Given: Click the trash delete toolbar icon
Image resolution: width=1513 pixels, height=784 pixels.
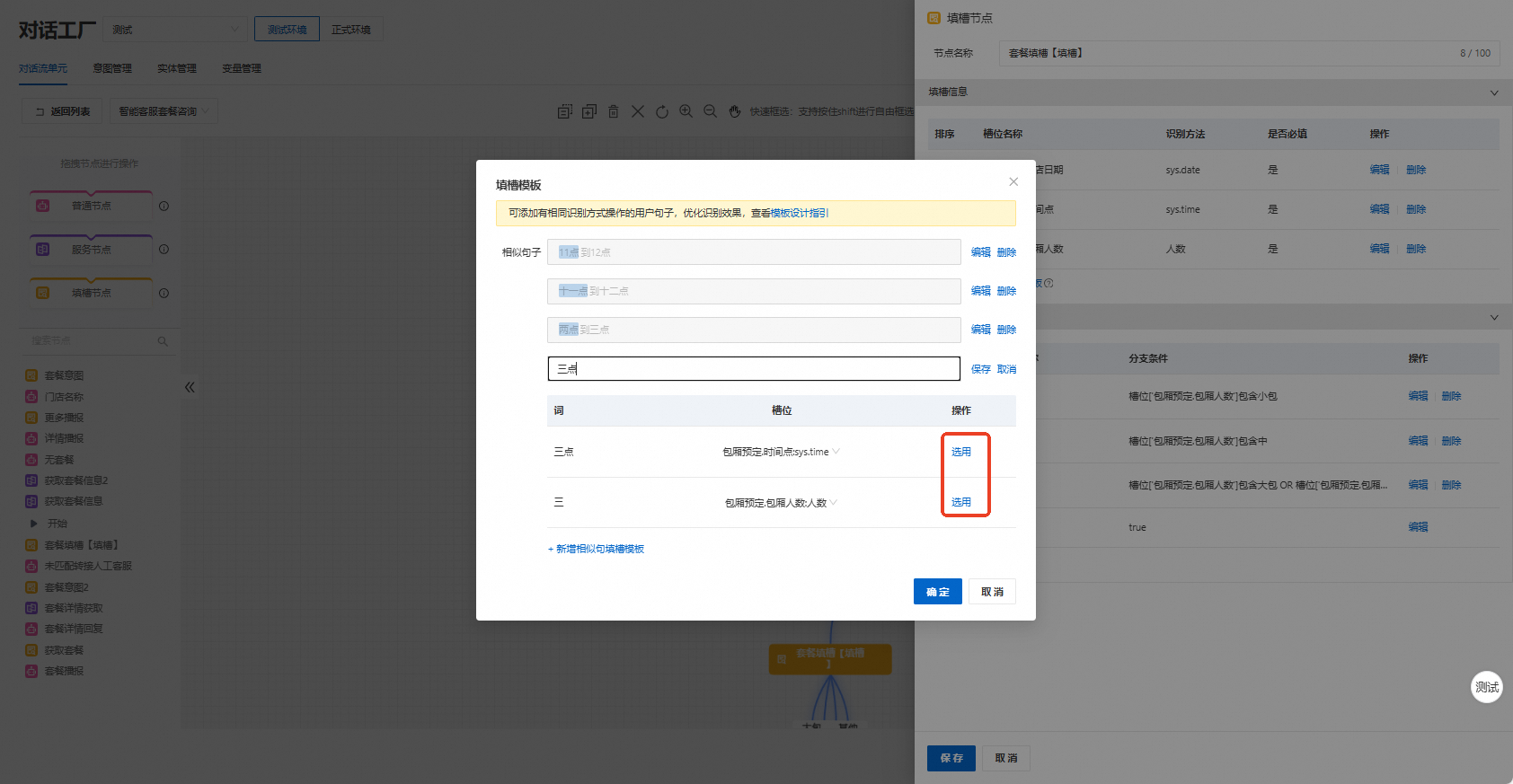Looking at the screenshot, I should [x=614, y=111].
